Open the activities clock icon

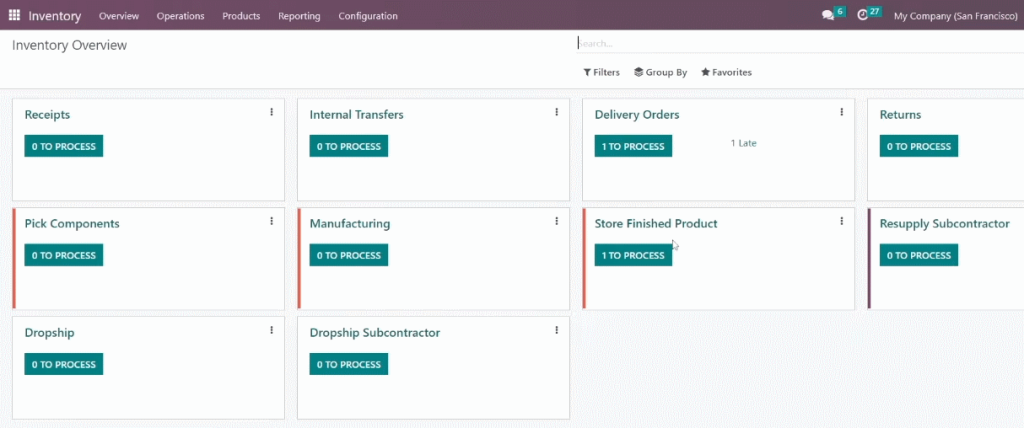coord(863,15)
